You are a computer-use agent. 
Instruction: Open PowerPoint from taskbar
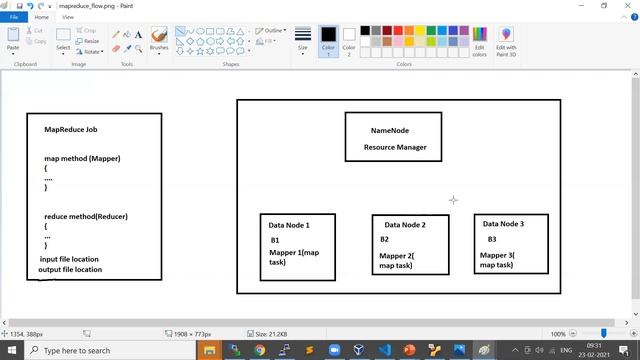pos(409,350)
